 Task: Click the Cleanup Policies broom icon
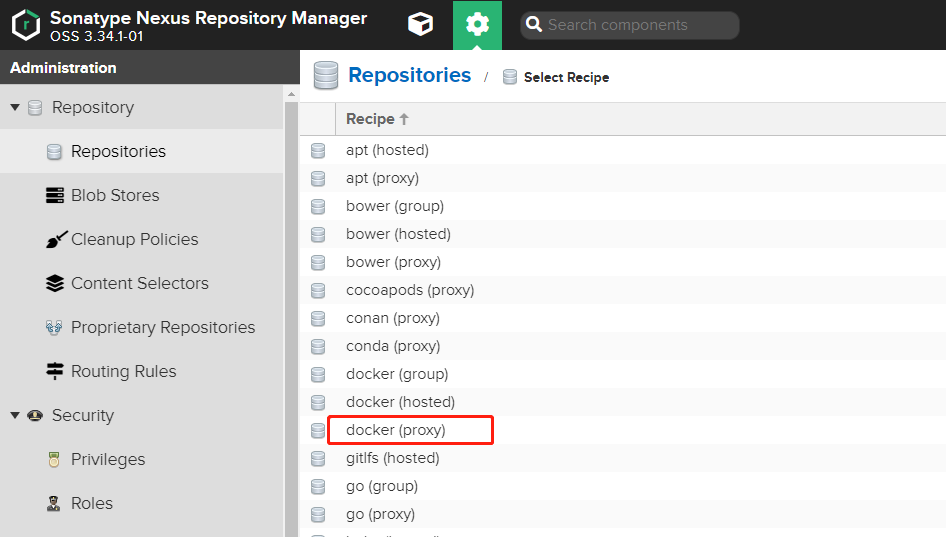(55, 240)
